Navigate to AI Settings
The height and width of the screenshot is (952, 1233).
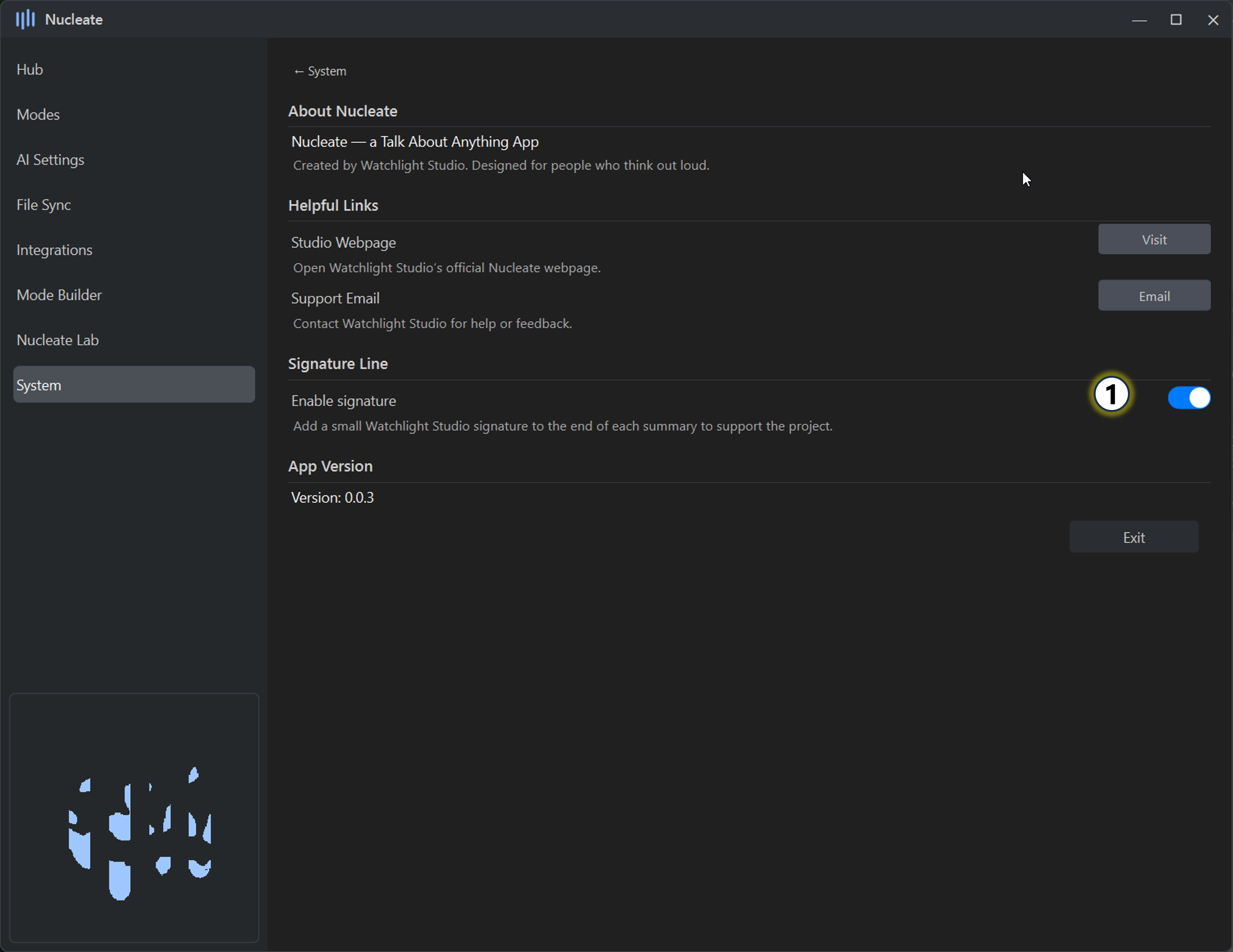point(50,160)
